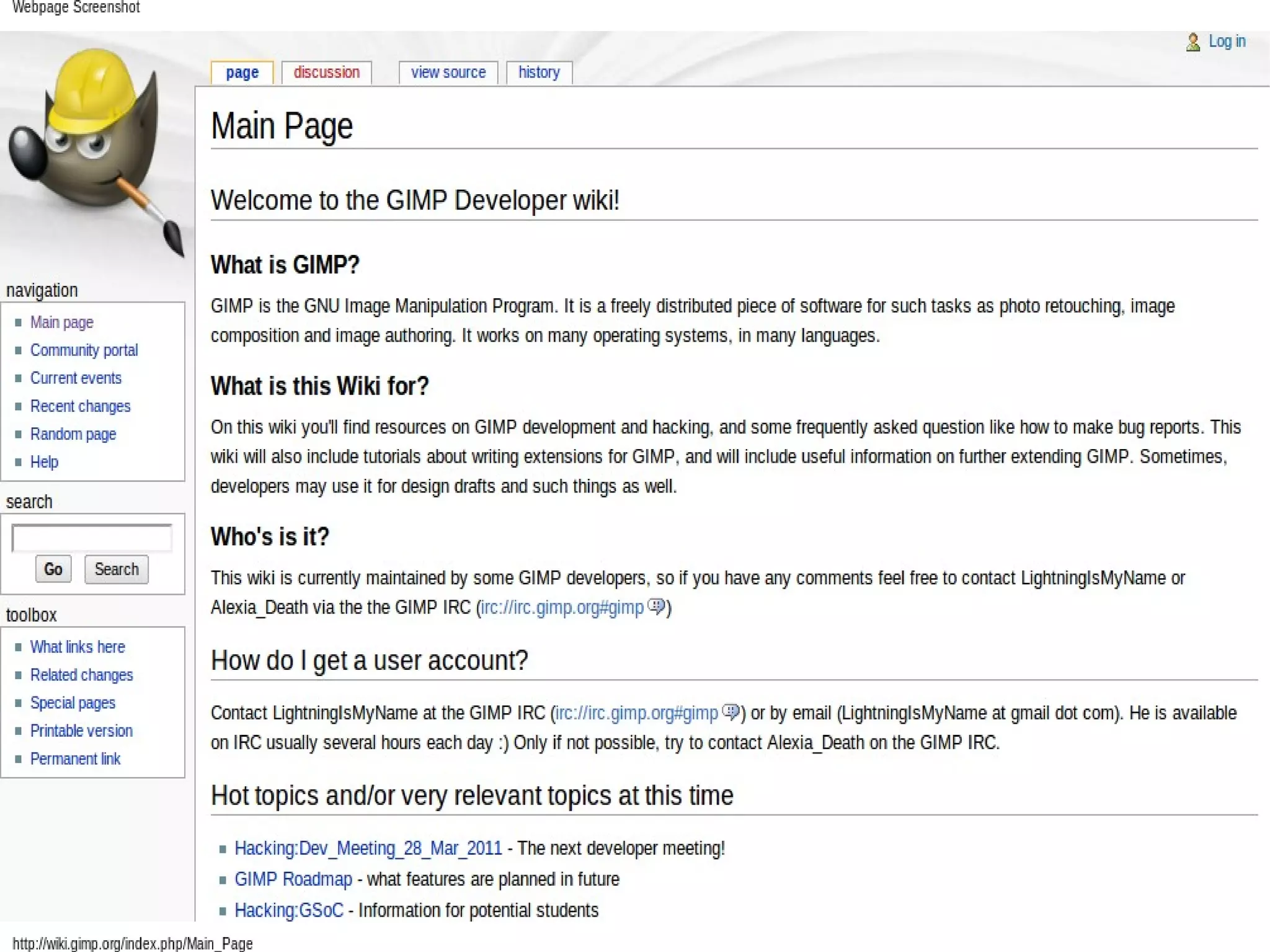The height and width of the screenshot is (952, 1270).
Task: Click inside the search text field
Action: pyautogui.click(x=92, y=538)
